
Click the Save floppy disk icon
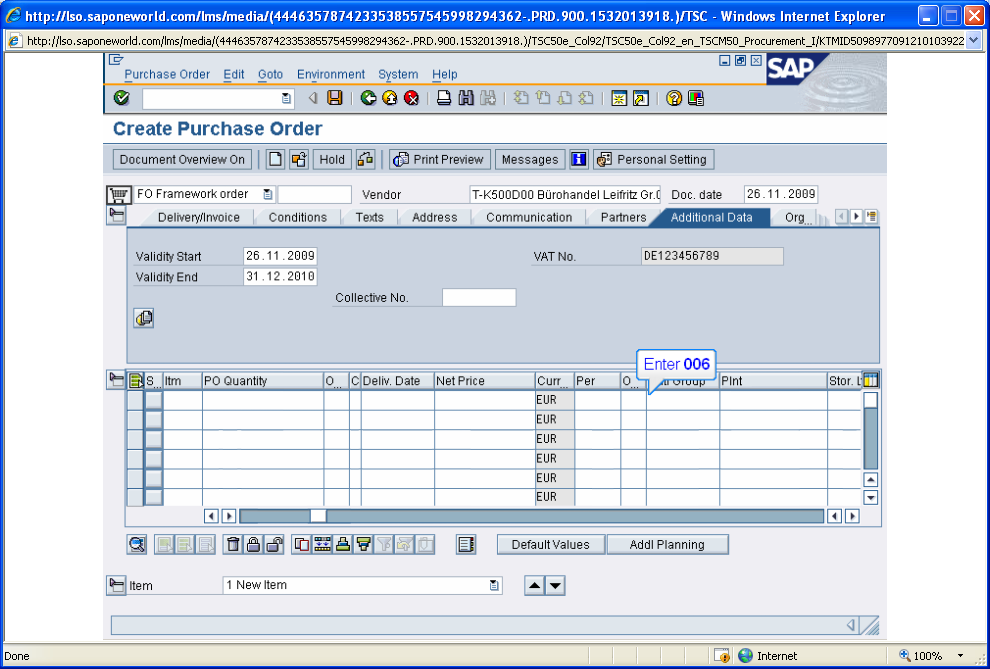point(334,98)
